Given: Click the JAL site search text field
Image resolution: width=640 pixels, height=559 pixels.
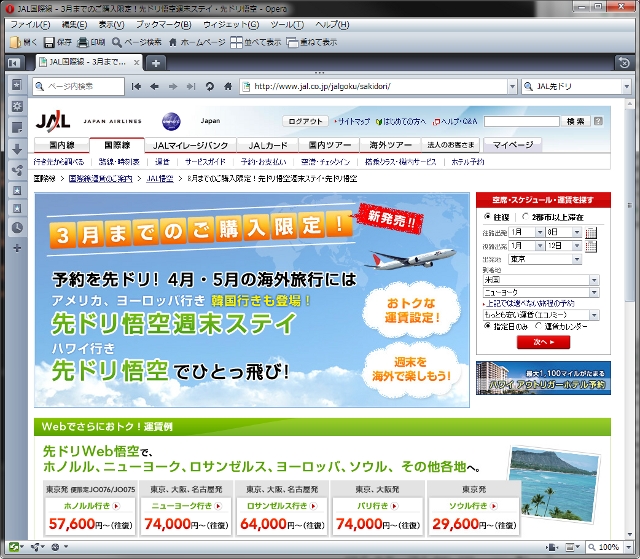Looking at the screenshot, I should 521,121.
